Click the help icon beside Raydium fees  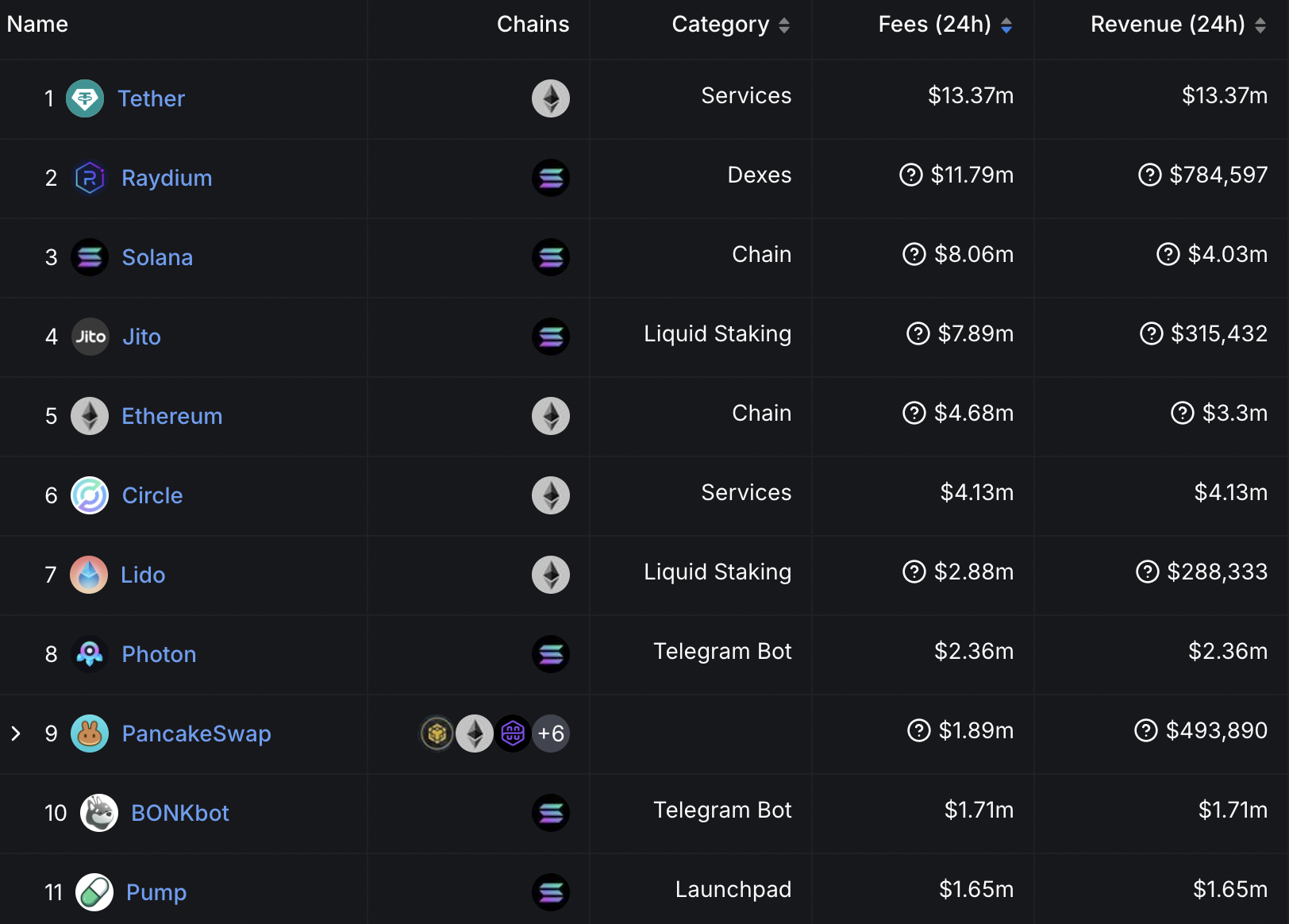(910, 175)
